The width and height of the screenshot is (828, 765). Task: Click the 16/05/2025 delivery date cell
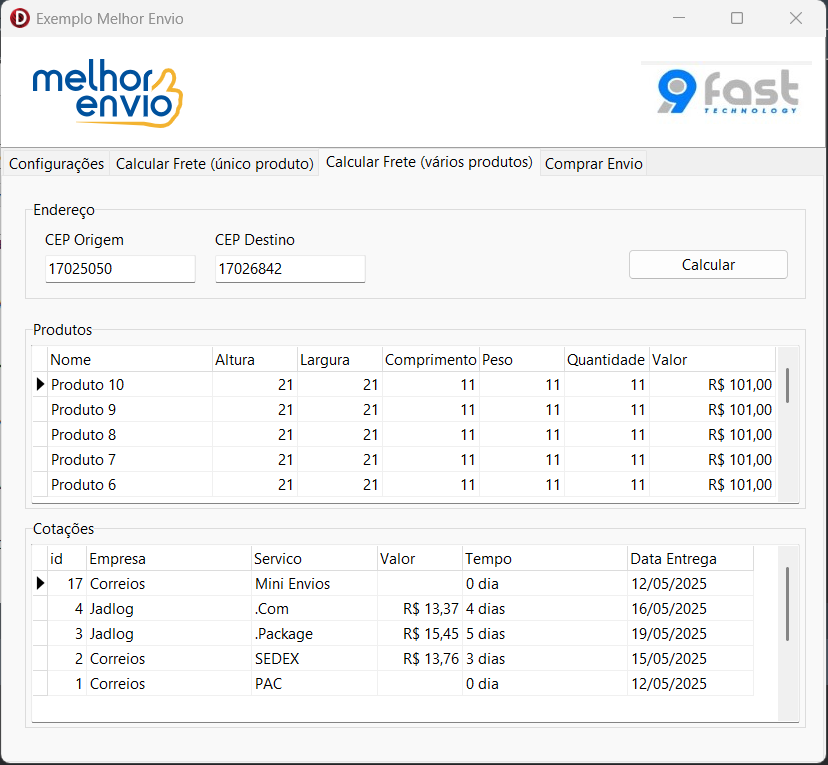click(691, 609)
